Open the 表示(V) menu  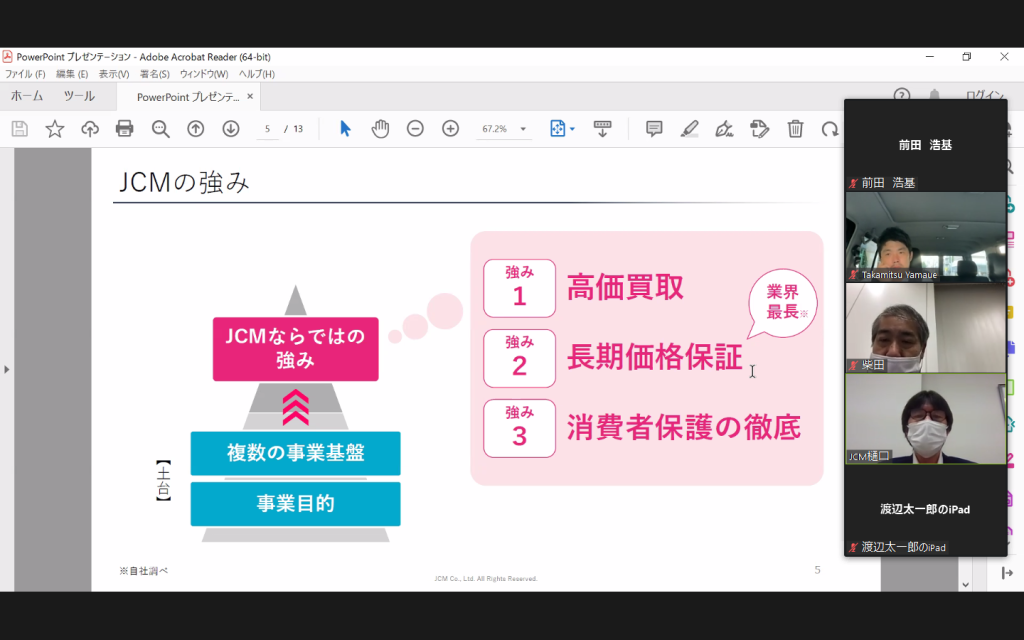(114, 74)
